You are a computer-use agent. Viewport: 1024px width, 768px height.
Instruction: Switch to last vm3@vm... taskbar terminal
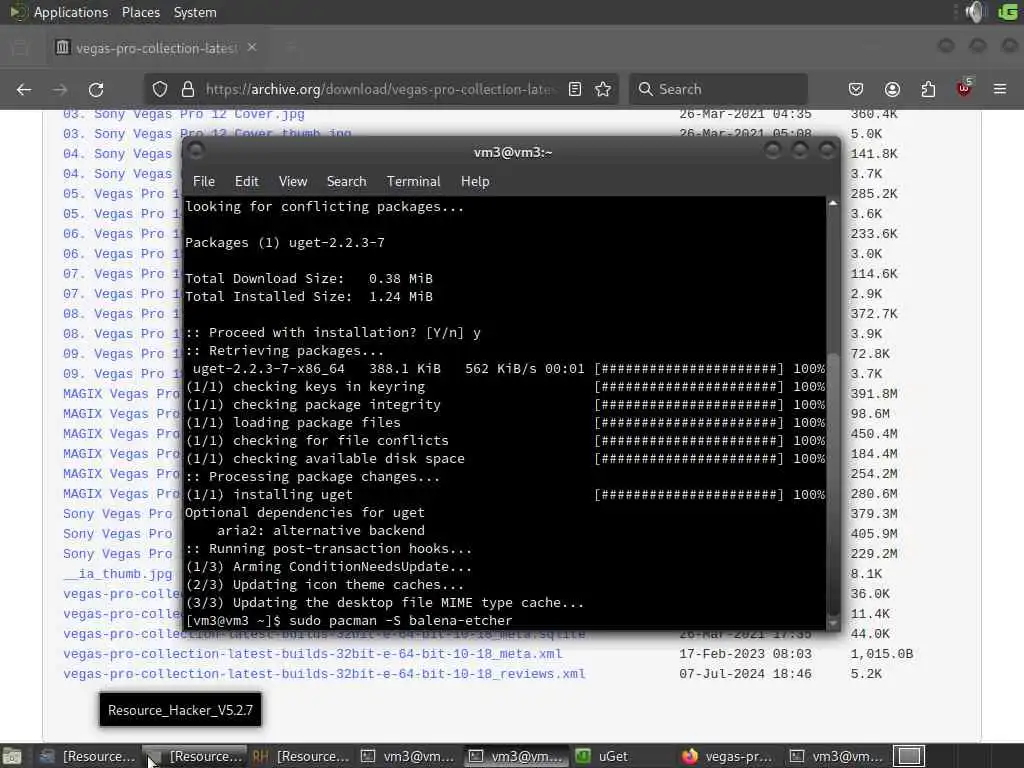[837, 756]
